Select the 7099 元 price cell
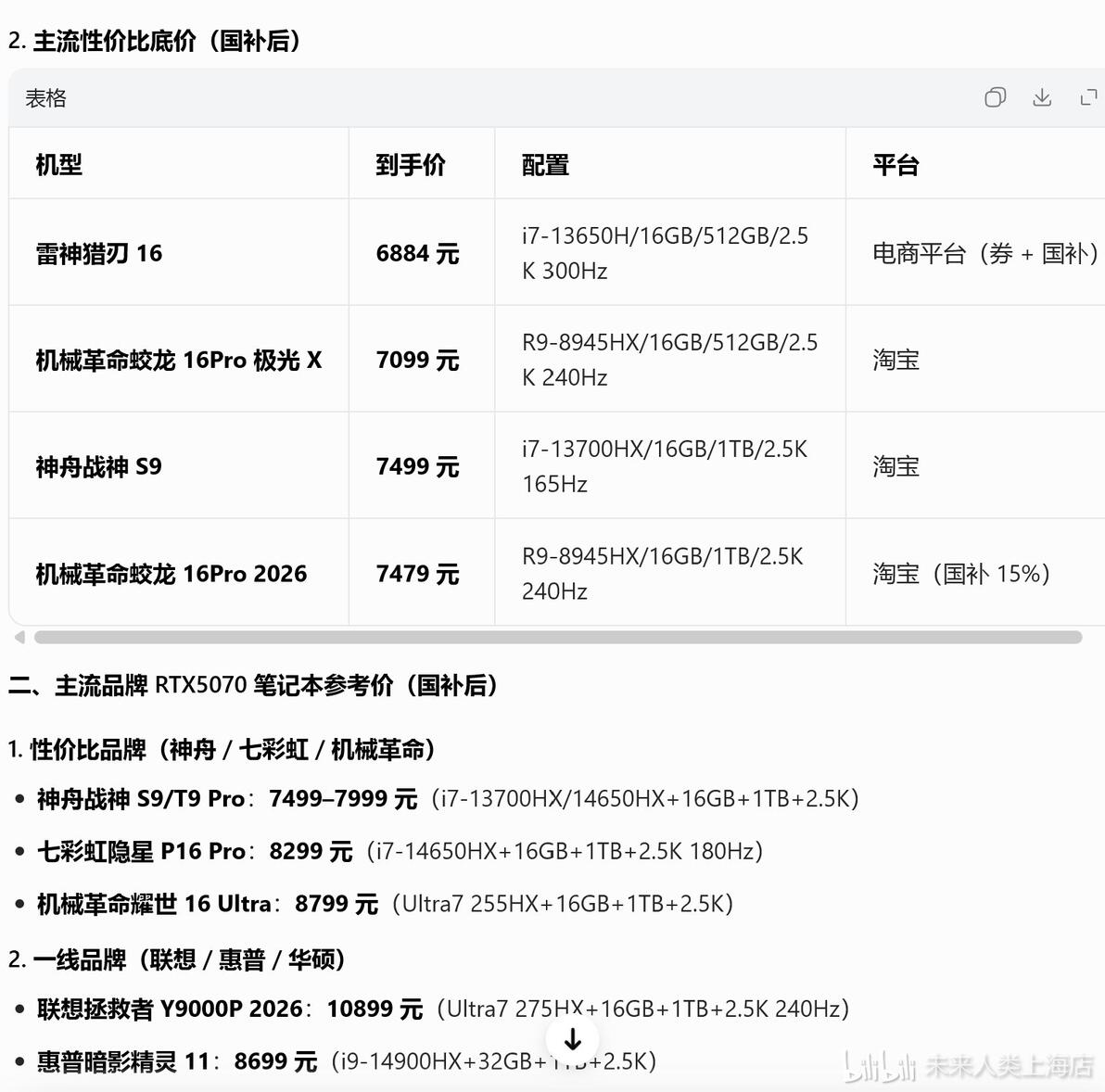The image size is (1105, 1092). pyautogui.click(x=422, y=360)
